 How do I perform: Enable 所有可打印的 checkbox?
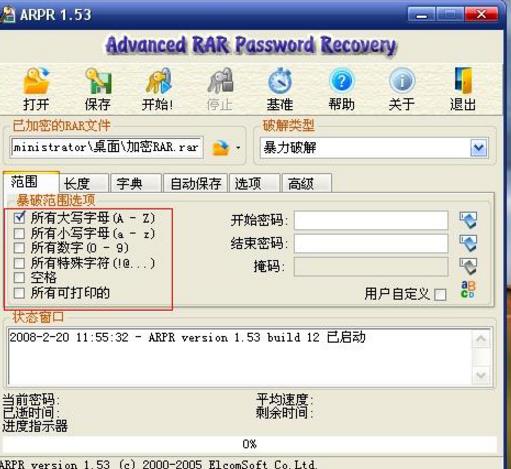coord(19,293)
